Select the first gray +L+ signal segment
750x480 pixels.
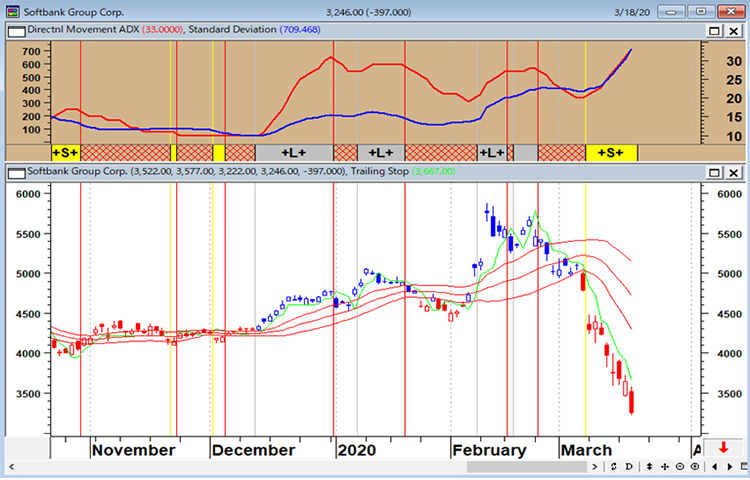293,152
